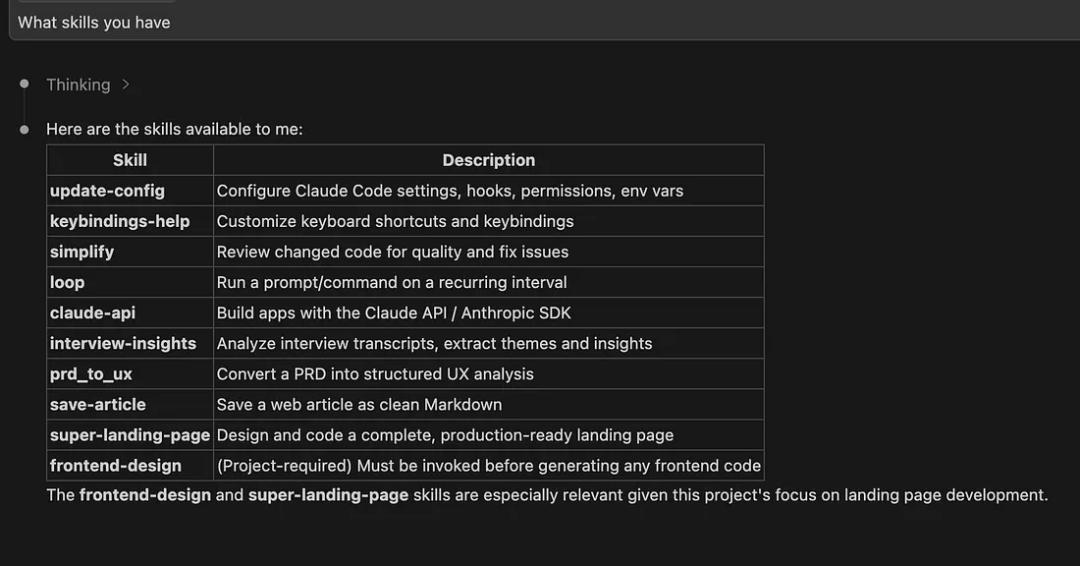The width and height of the screenshot is (1080, 566).
Task: Click the interview-insights skill cell
Action: pos(123,343)
